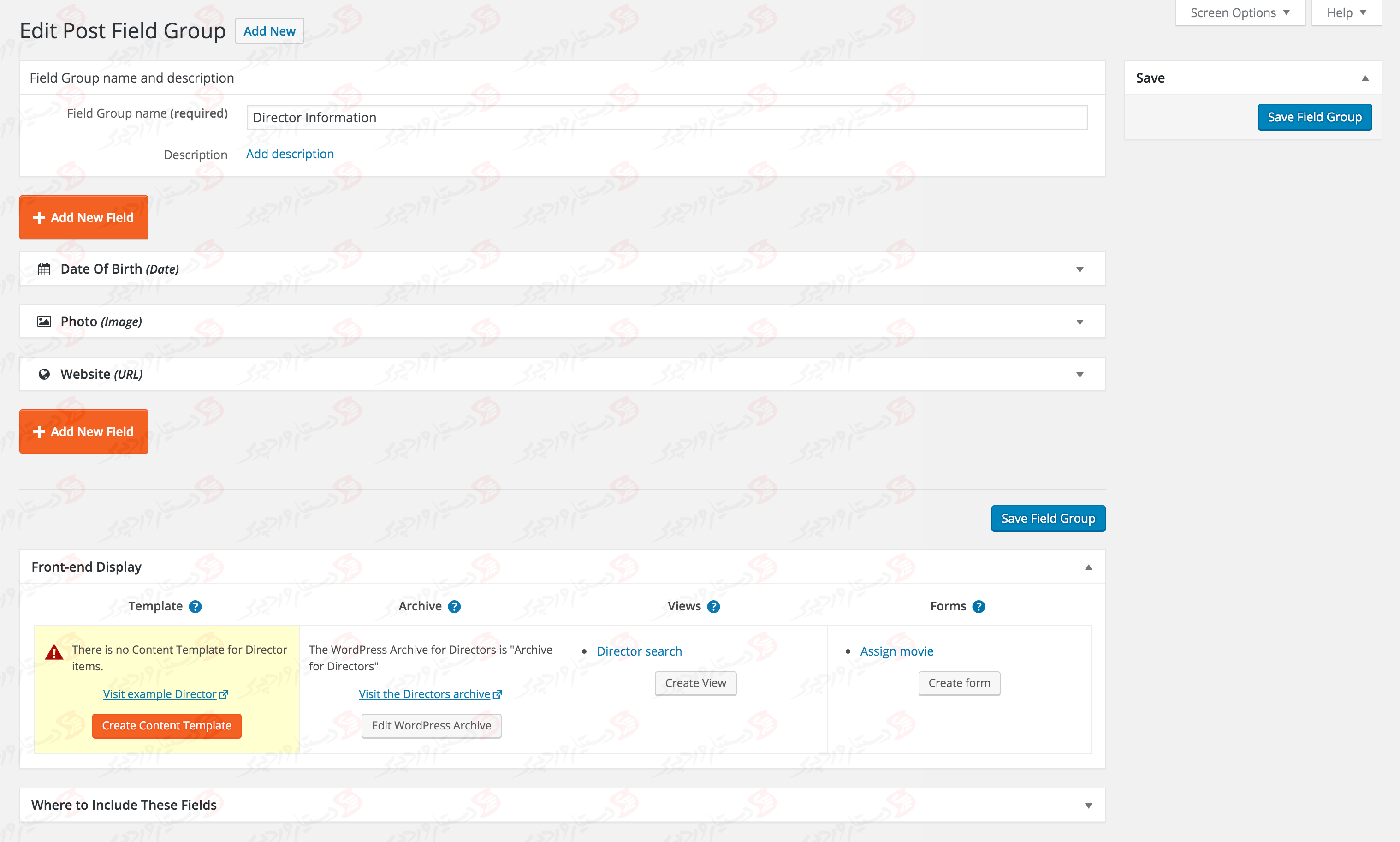Open the Forms help tooltip icon

(x=979, y=607)
